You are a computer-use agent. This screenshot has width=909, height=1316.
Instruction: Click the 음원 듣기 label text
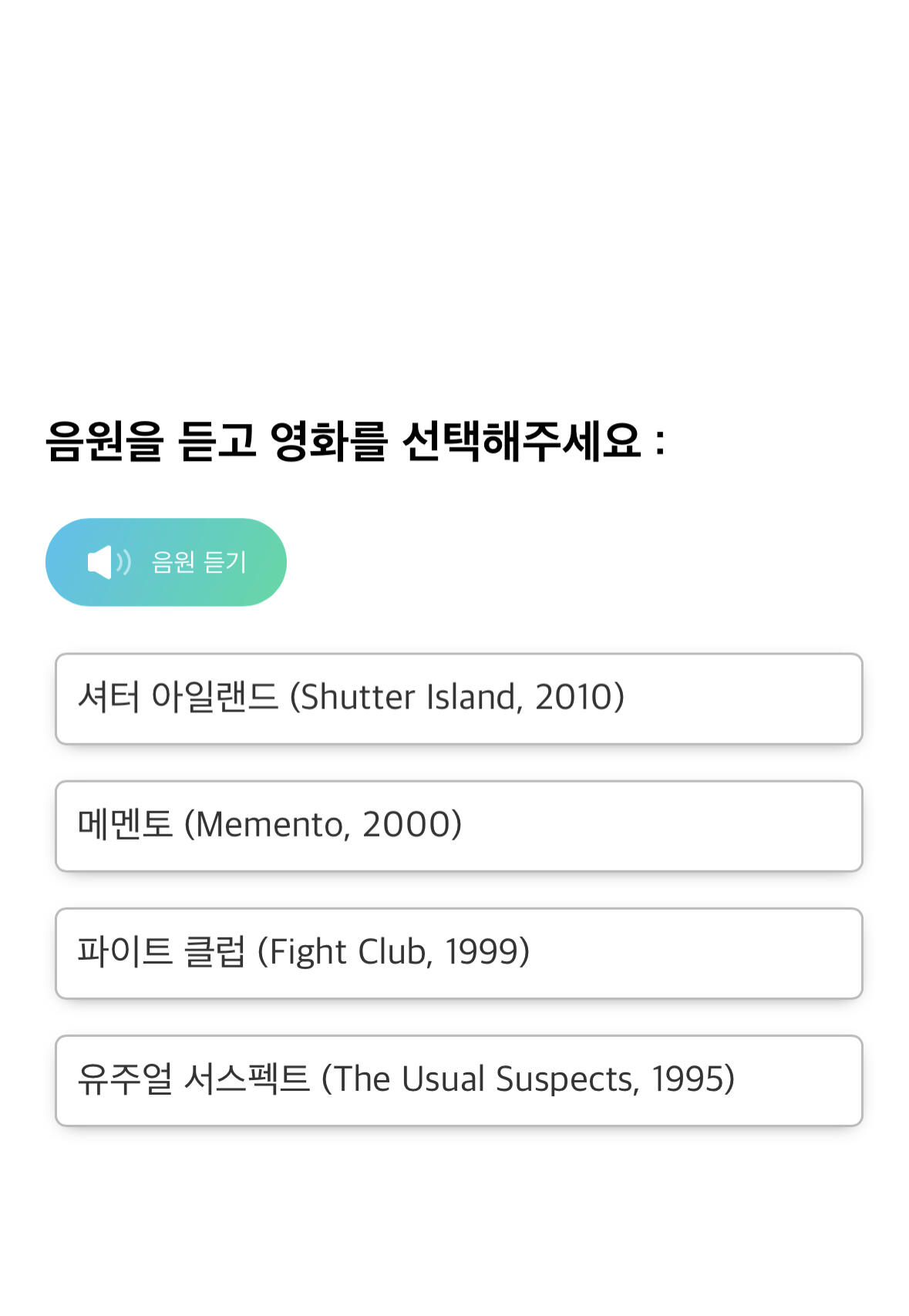pyautogui.click(x=199, y=562)
